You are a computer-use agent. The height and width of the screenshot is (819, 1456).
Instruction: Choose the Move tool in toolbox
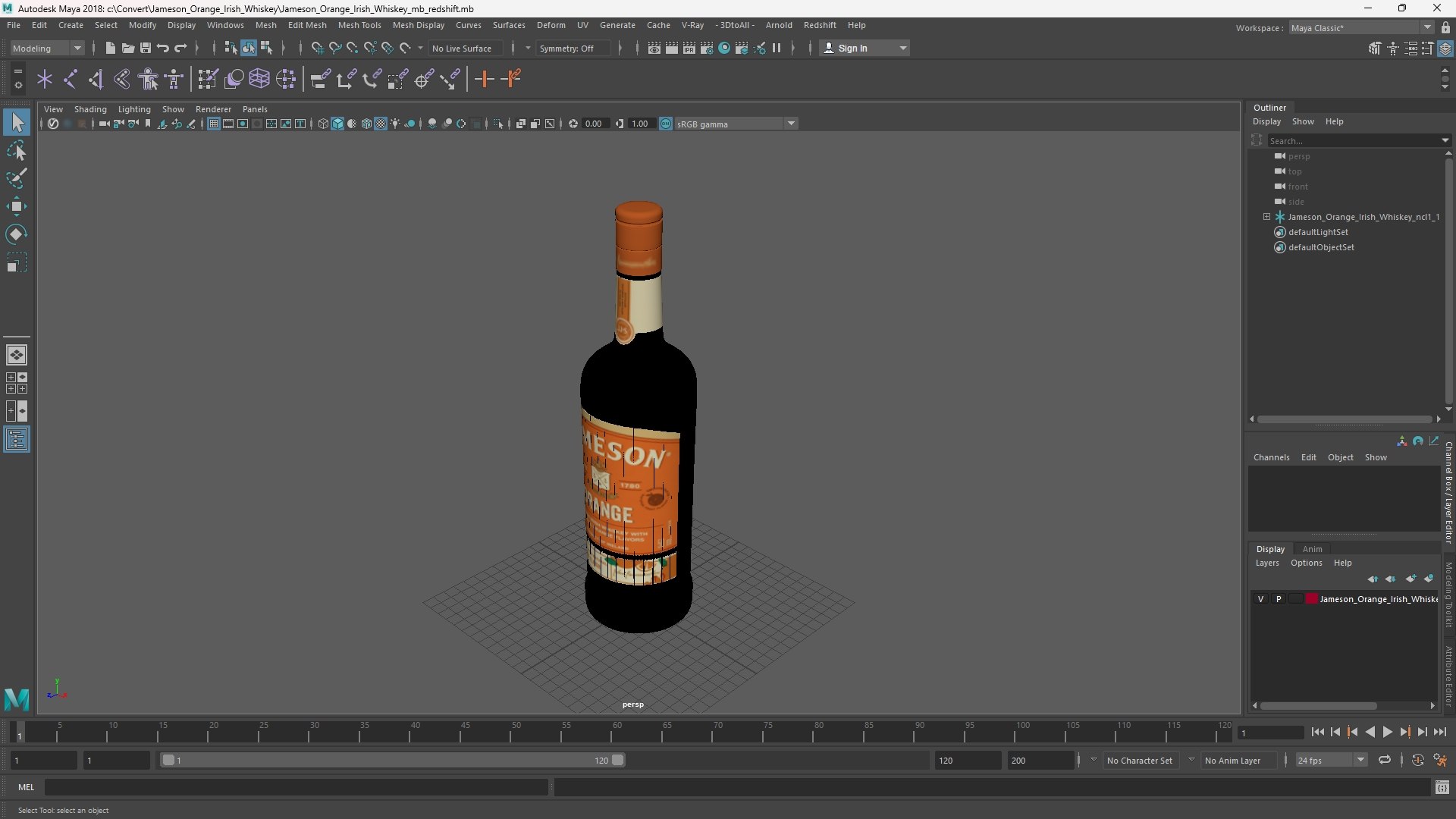(x=17, y=206)
